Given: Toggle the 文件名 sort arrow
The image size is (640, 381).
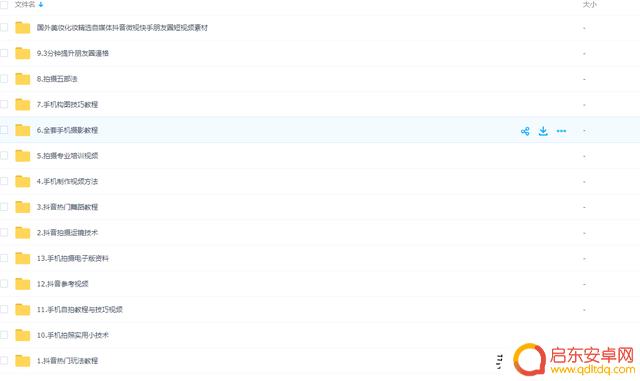Looking at the screenshot, I should pyautogui.click(x=41, y=5).
